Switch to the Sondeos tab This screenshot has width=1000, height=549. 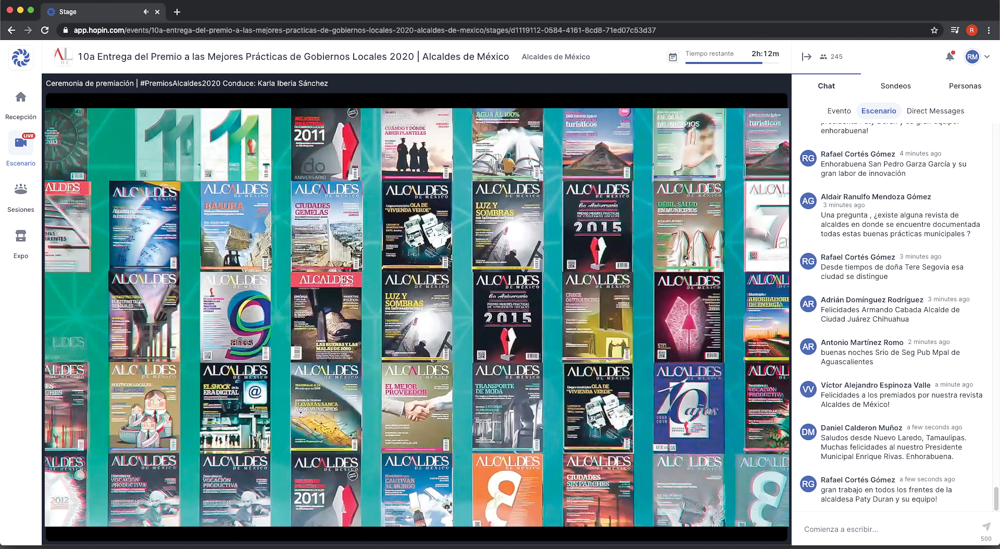click(895, 85)
